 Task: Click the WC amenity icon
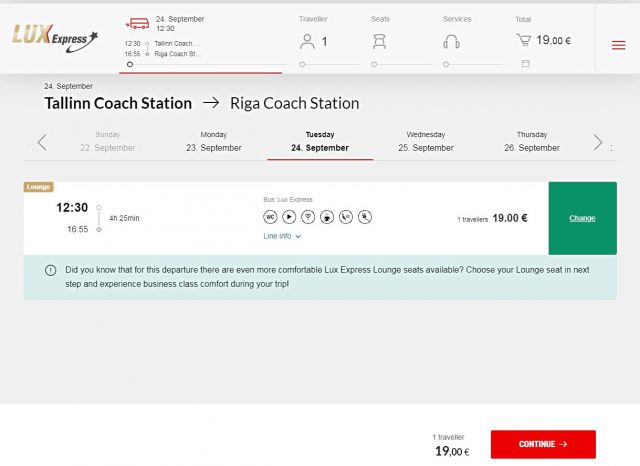pos(270,216)
